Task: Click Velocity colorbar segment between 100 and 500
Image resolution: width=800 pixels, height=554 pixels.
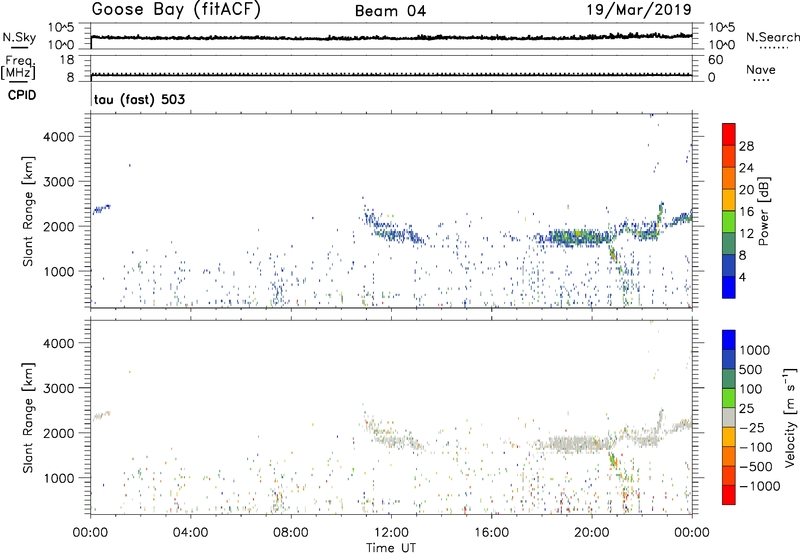Action: 729,379
